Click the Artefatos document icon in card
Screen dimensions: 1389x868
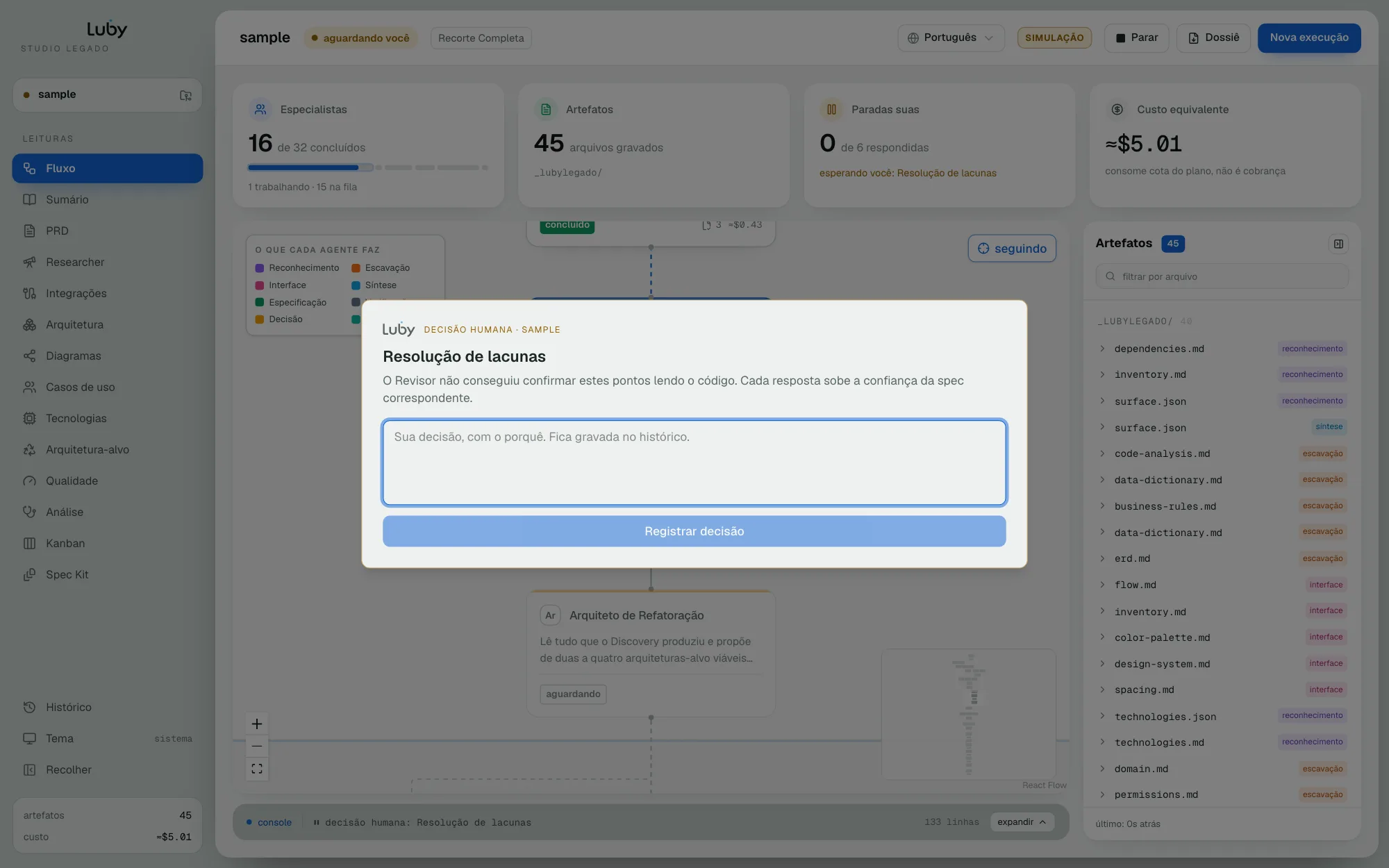pyautogui.click(x=546, y=109)
